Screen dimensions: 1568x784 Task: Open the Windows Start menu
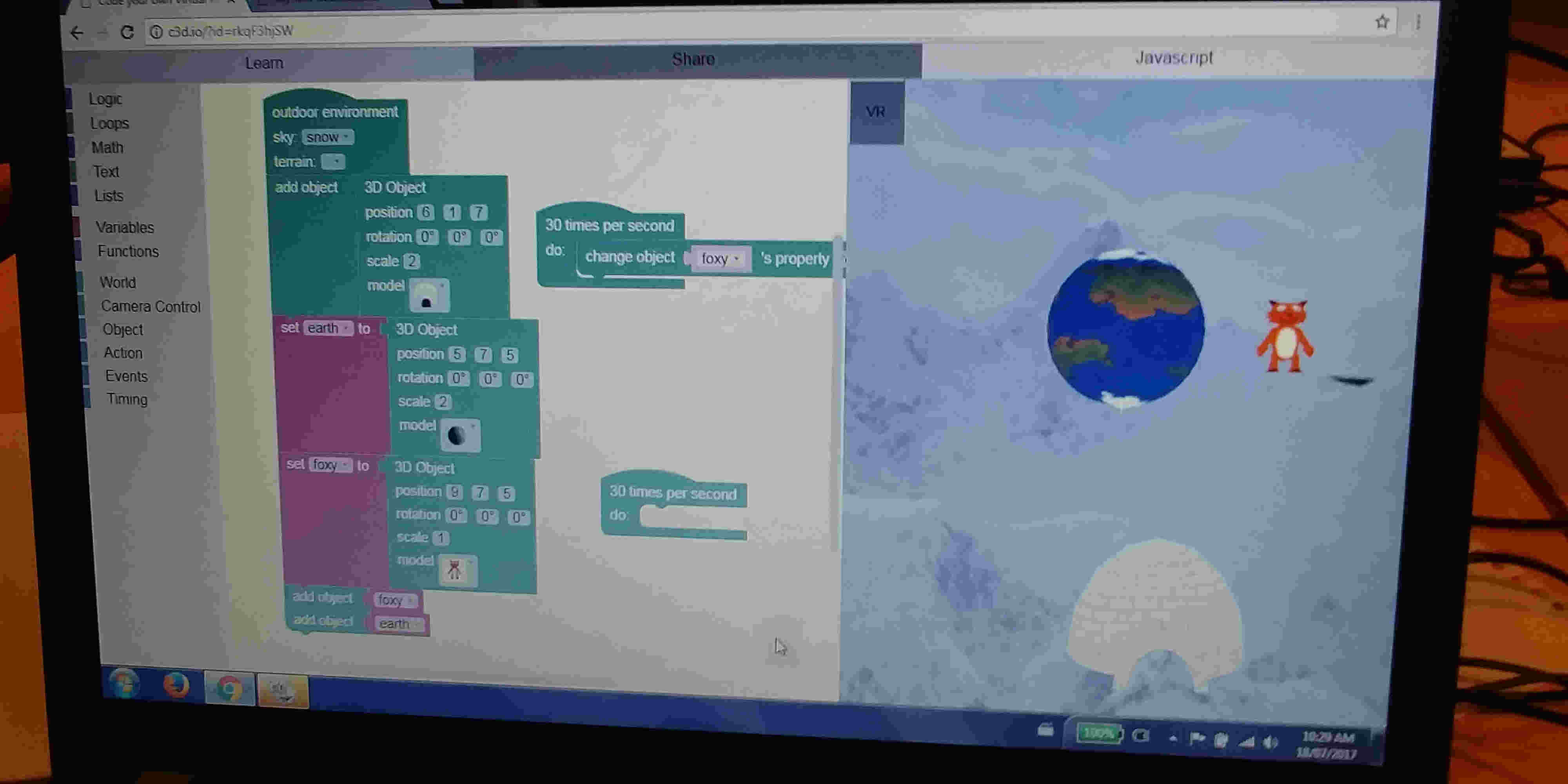124,684
